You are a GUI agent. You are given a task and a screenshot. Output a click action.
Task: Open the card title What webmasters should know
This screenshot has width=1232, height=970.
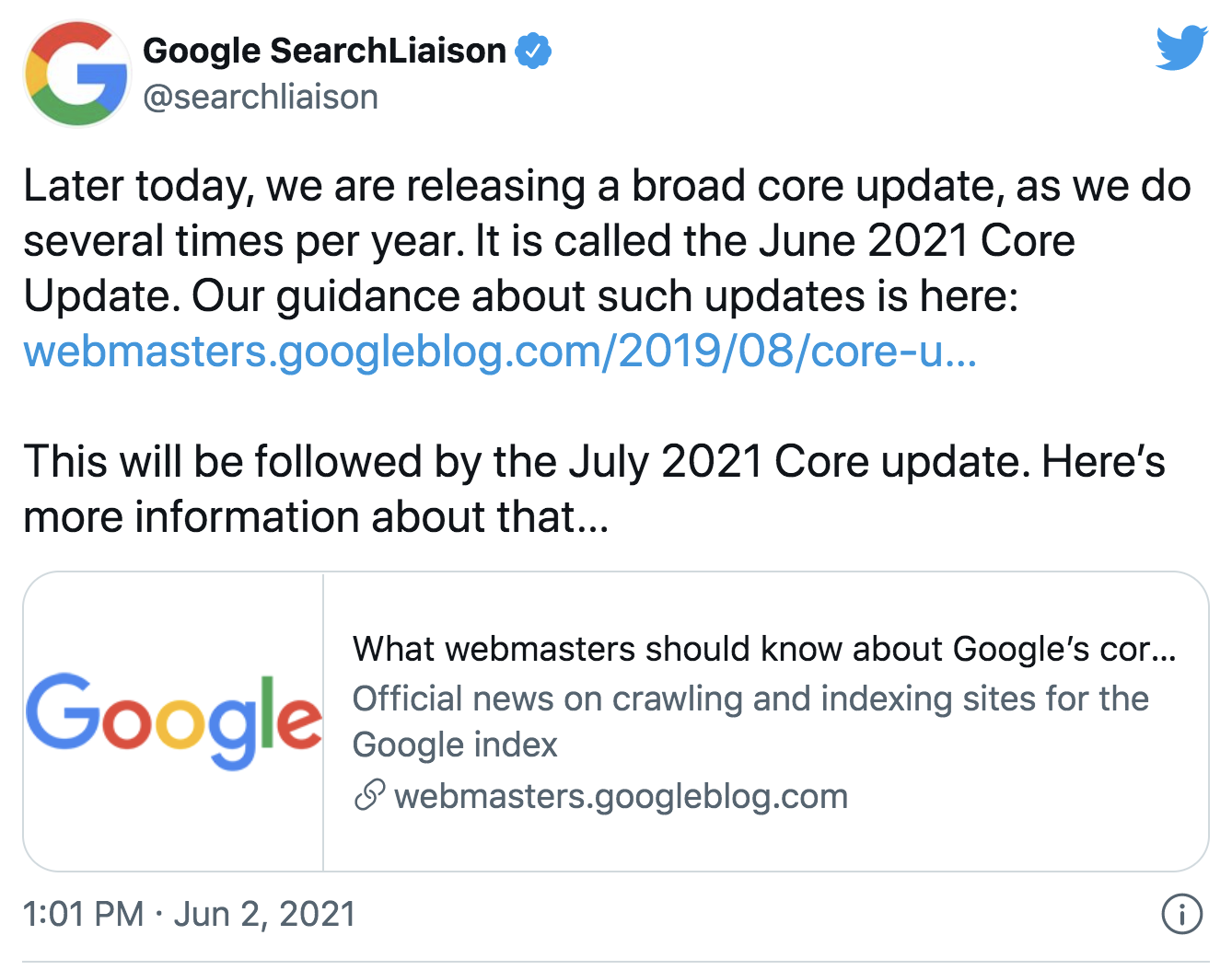point(764,649)
